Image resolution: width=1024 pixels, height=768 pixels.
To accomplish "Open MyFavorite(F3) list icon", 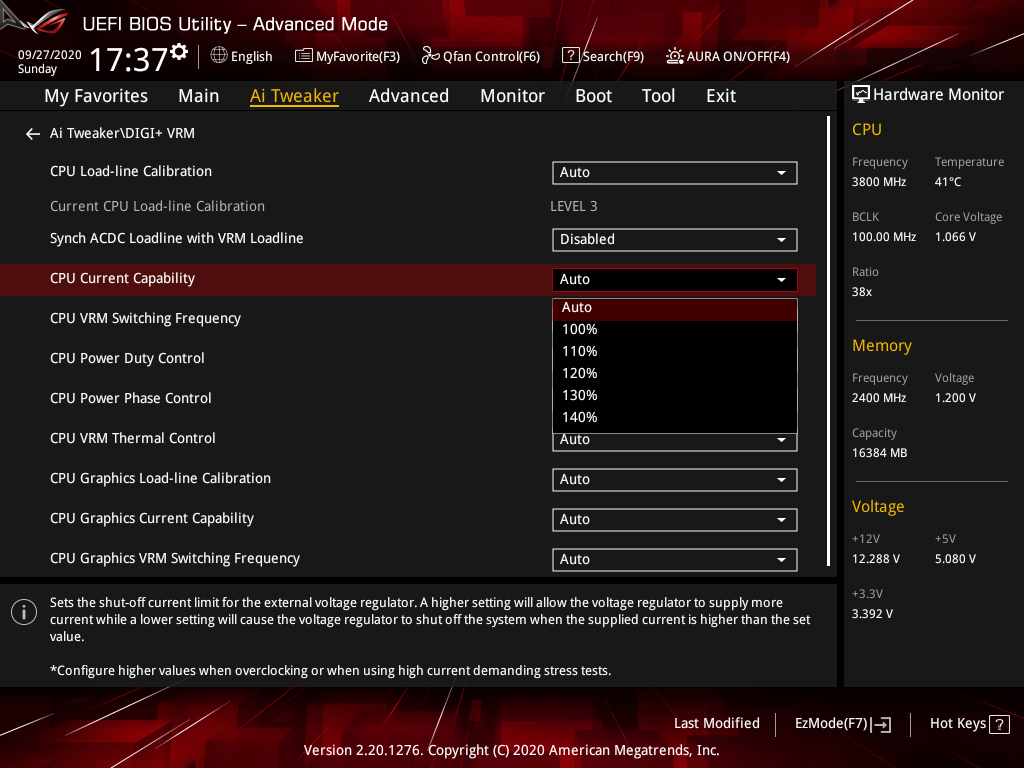I will pos(304,56).
